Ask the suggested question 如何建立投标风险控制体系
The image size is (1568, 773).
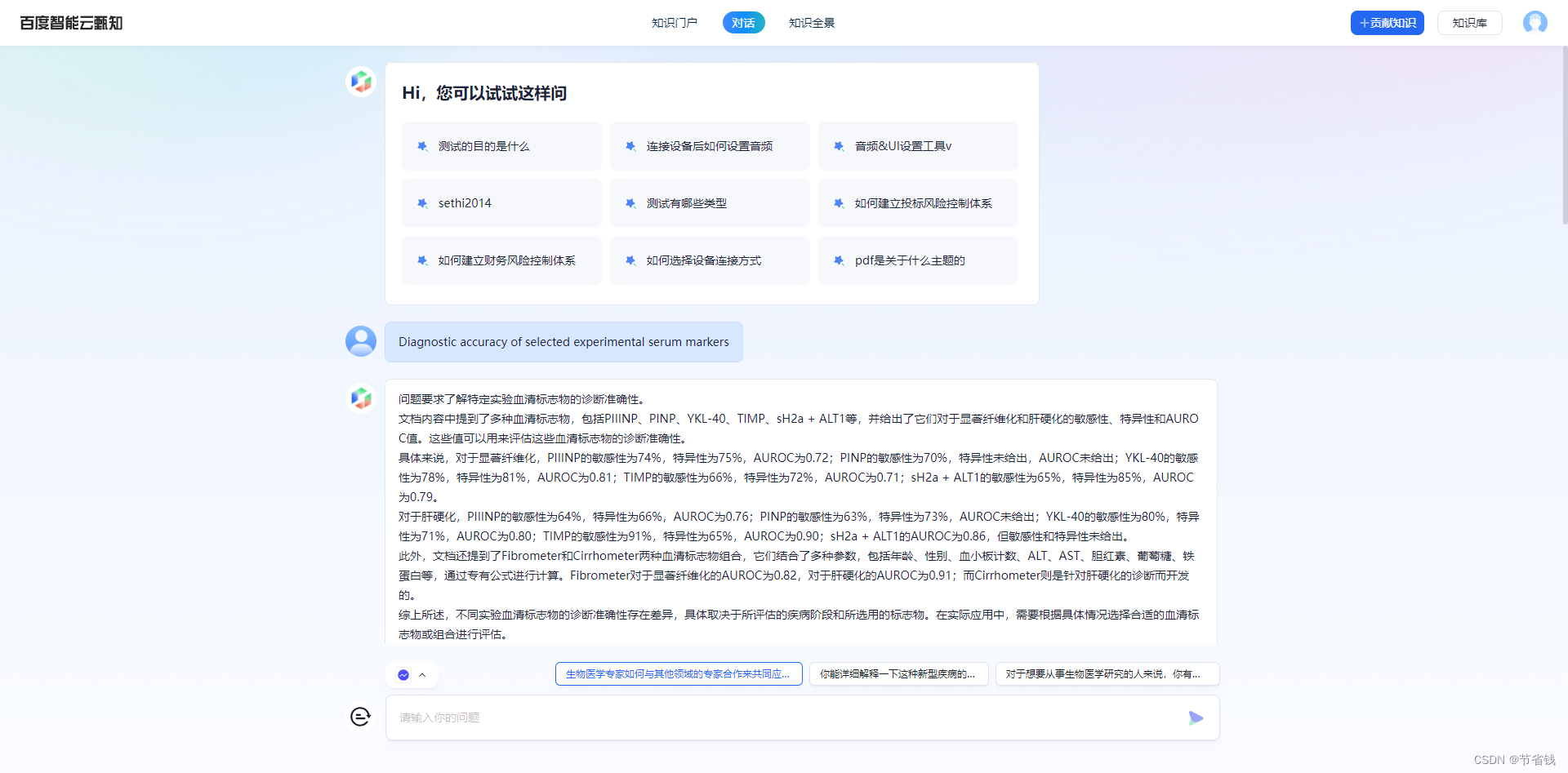(x=918, y=203)
